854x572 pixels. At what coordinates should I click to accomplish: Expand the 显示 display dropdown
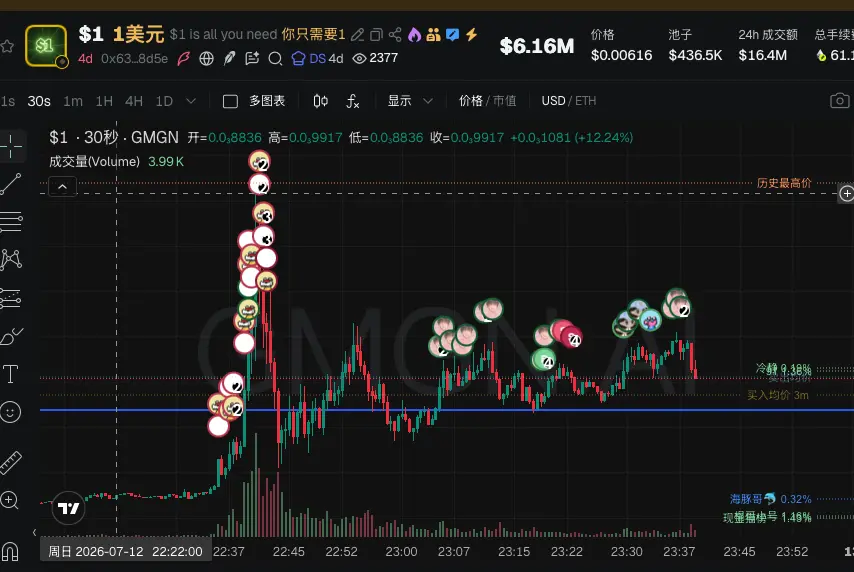click(410, 101)
